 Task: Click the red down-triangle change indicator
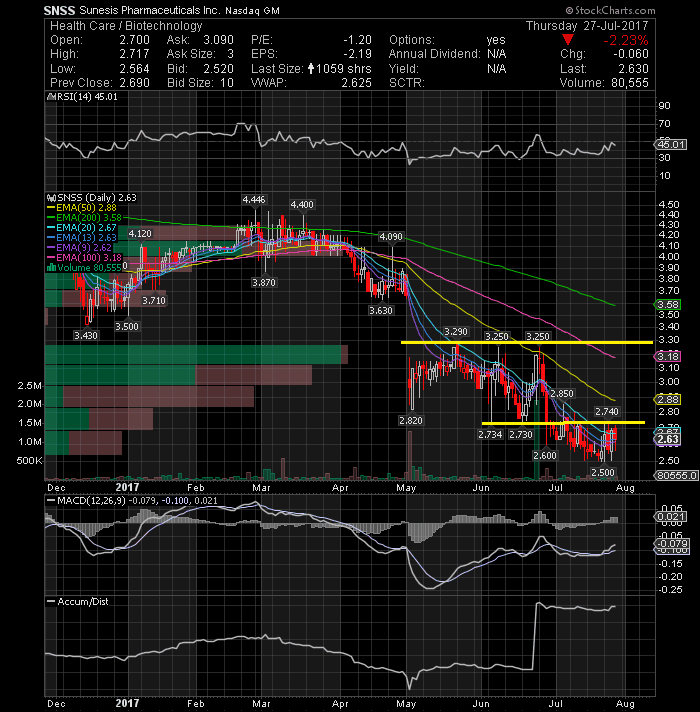[x=567, y=40]
